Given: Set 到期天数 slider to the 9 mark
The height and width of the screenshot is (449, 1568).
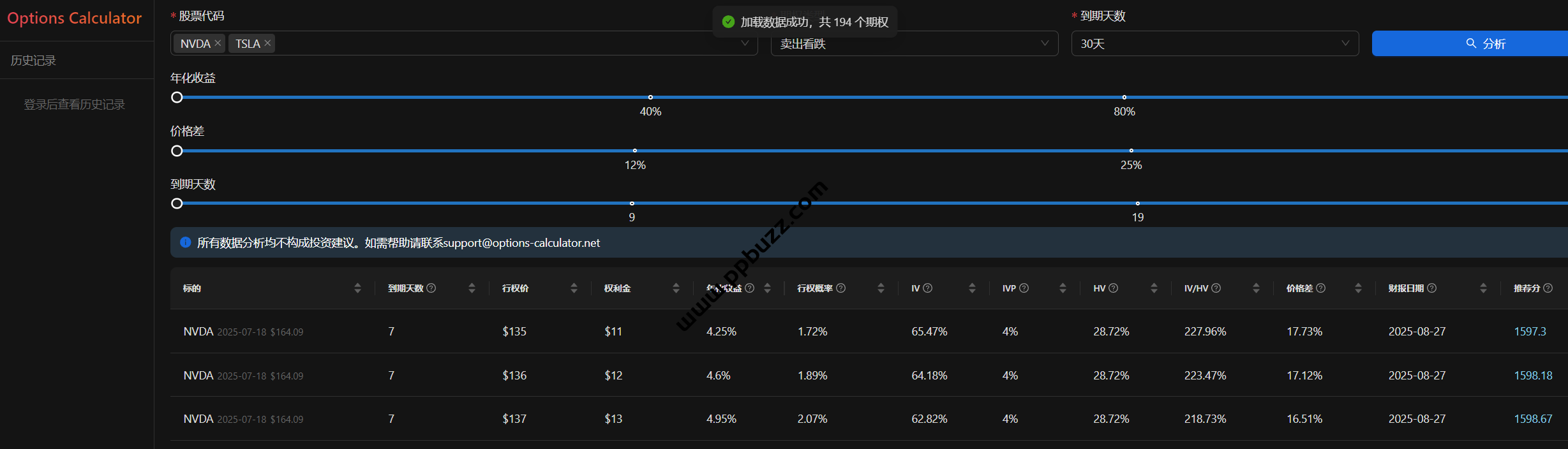Looking at the screenshot, I should [x=632, y=203].
